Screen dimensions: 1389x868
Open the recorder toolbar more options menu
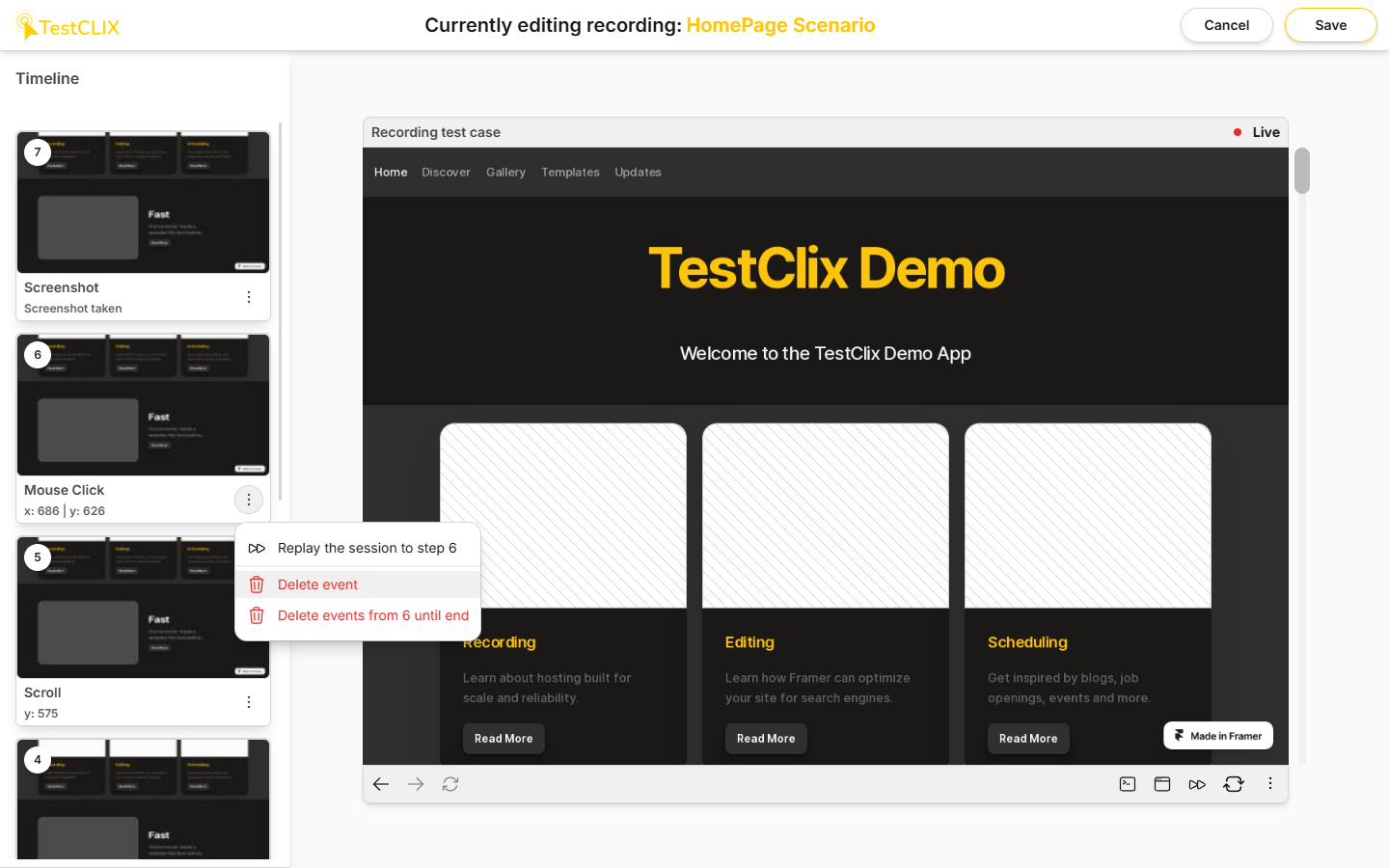[1270, 784]
